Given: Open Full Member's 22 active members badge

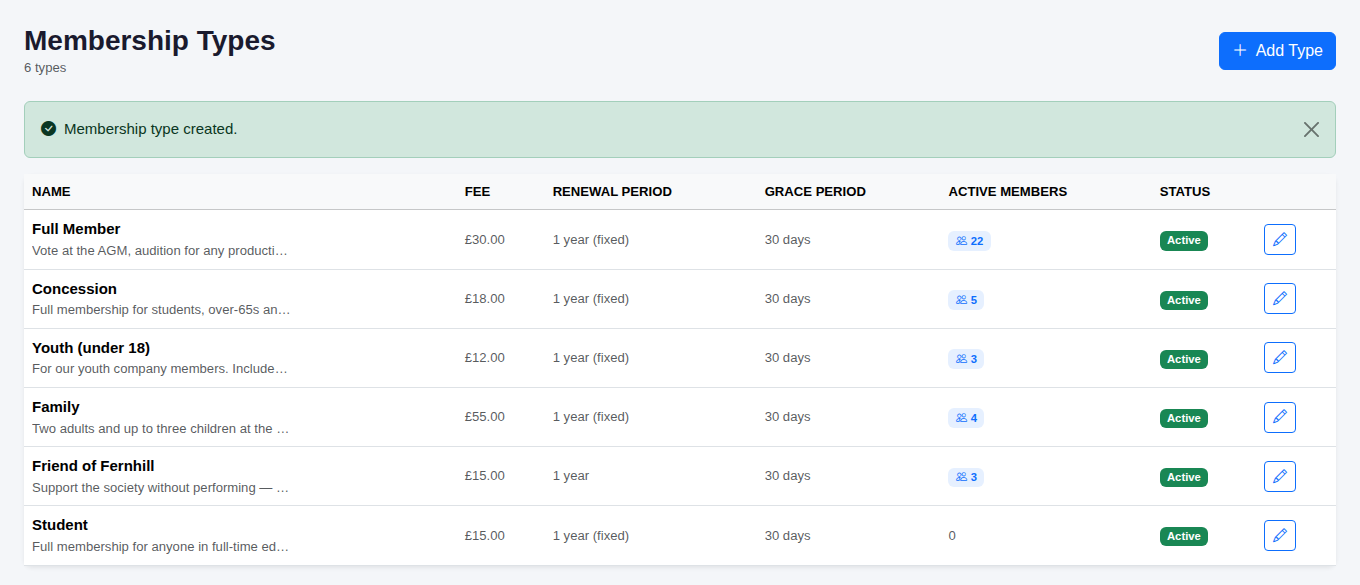Looking at the screenshot, I should click(969, 241).
